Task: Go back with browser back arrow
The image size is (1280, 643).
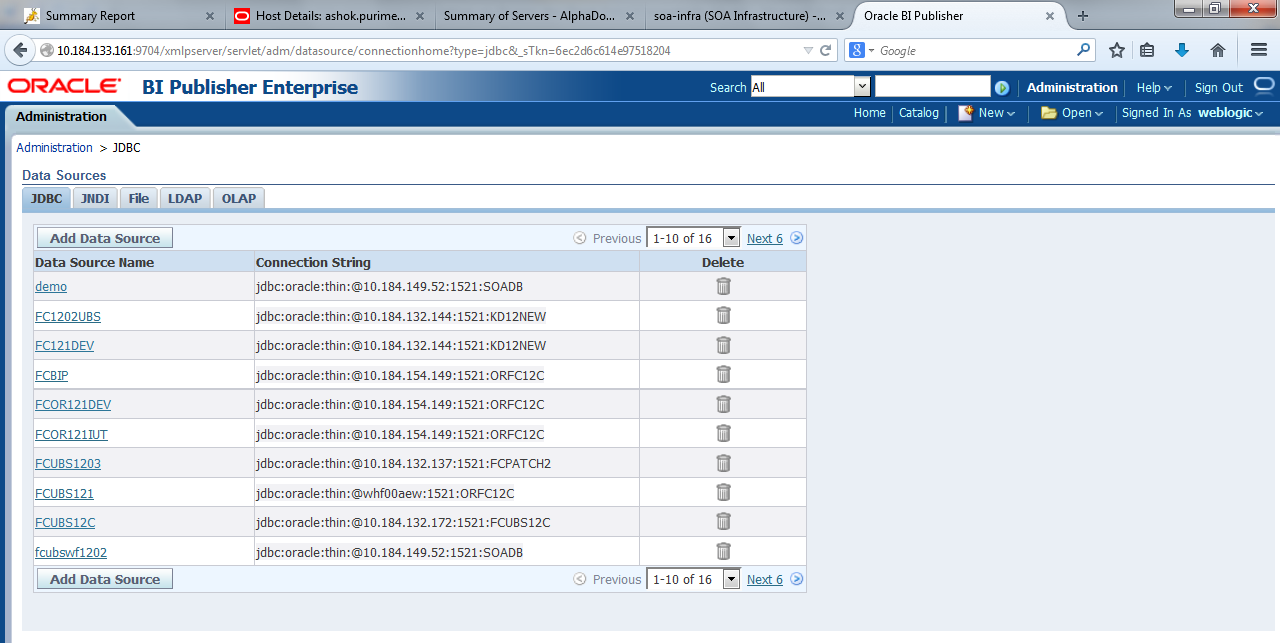Action: 21,50
